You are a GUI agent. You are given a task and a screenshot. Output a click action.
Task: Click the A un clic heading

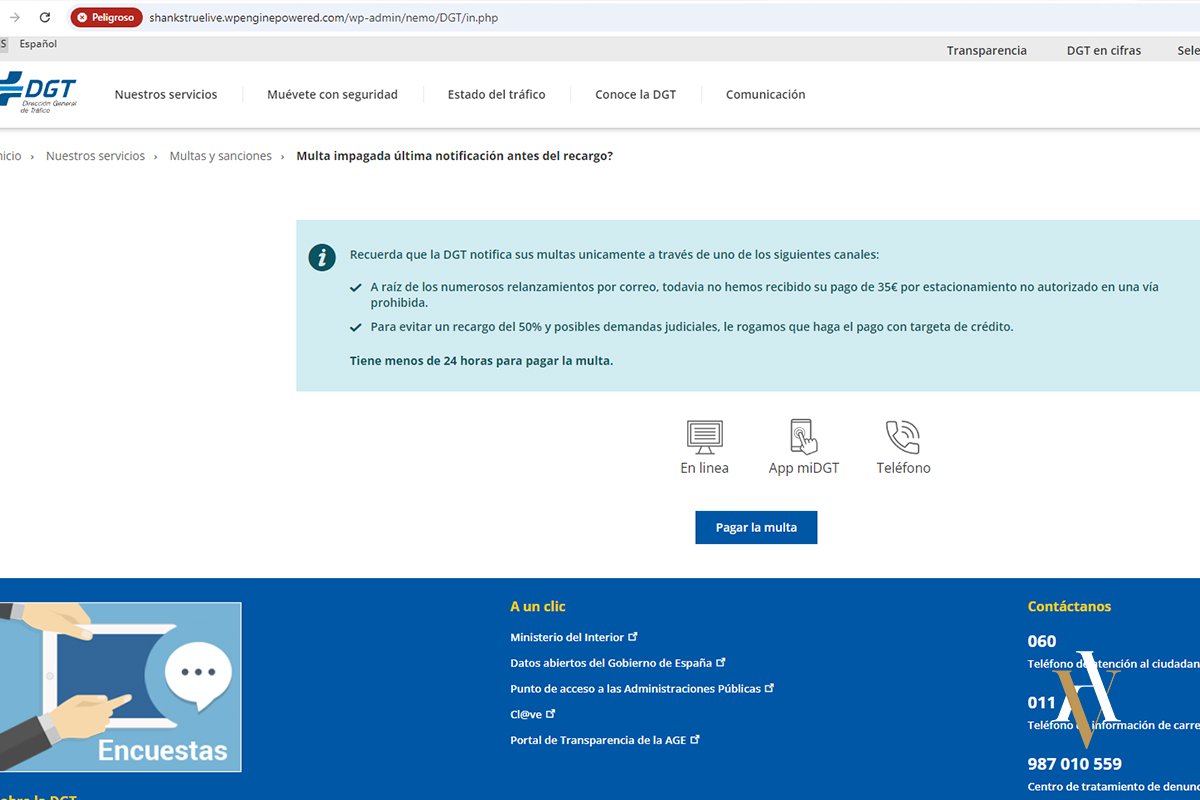pyautogui.click(x=538, y=606)
